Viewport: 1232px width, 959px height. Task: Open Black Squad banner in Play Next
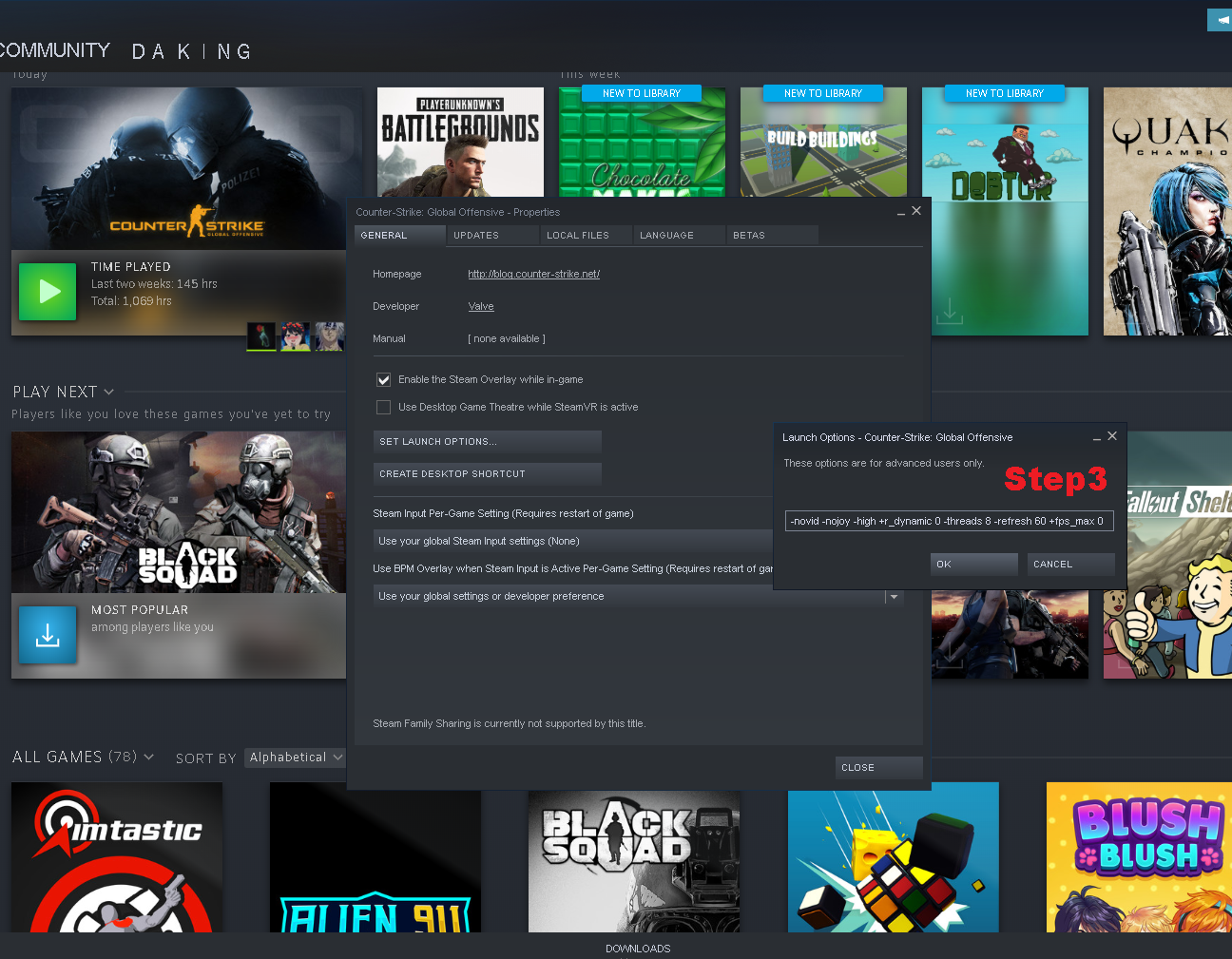pyautogui.click(x=179, y=512)
